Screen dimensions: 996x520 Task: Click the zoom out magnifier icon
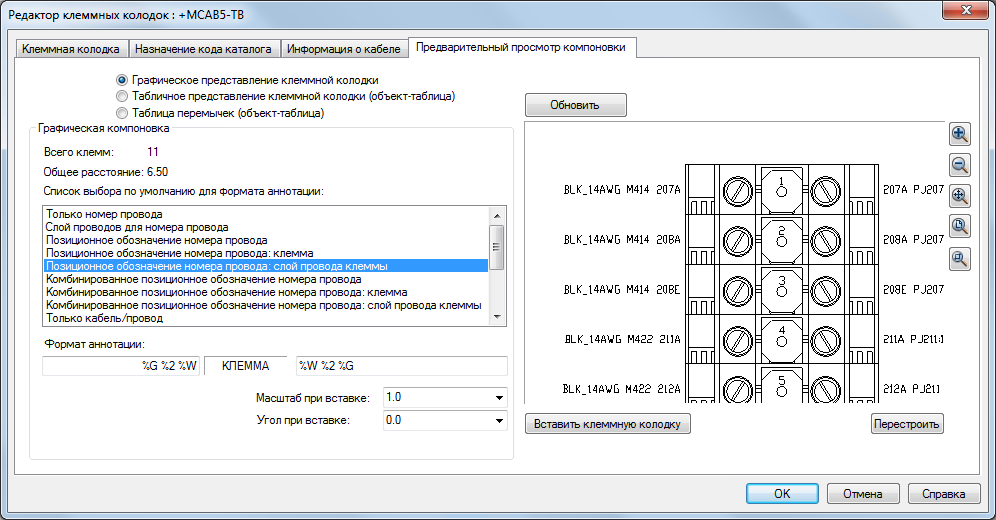[960, 165]
